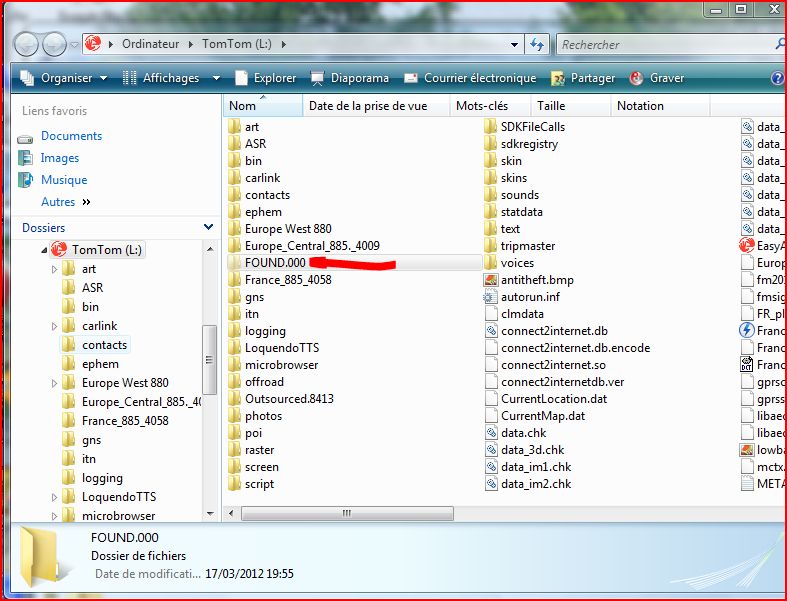Select the SDKFileCalls folder
The height and width of the screenshot is (601, 787).
click(x=533, y=127)
